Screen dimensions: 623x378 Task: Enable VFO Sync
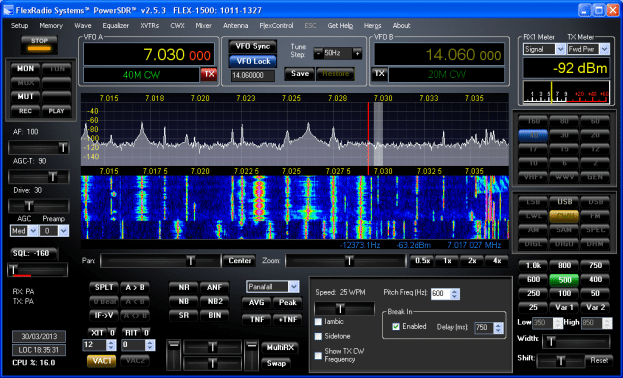(253, 46)
